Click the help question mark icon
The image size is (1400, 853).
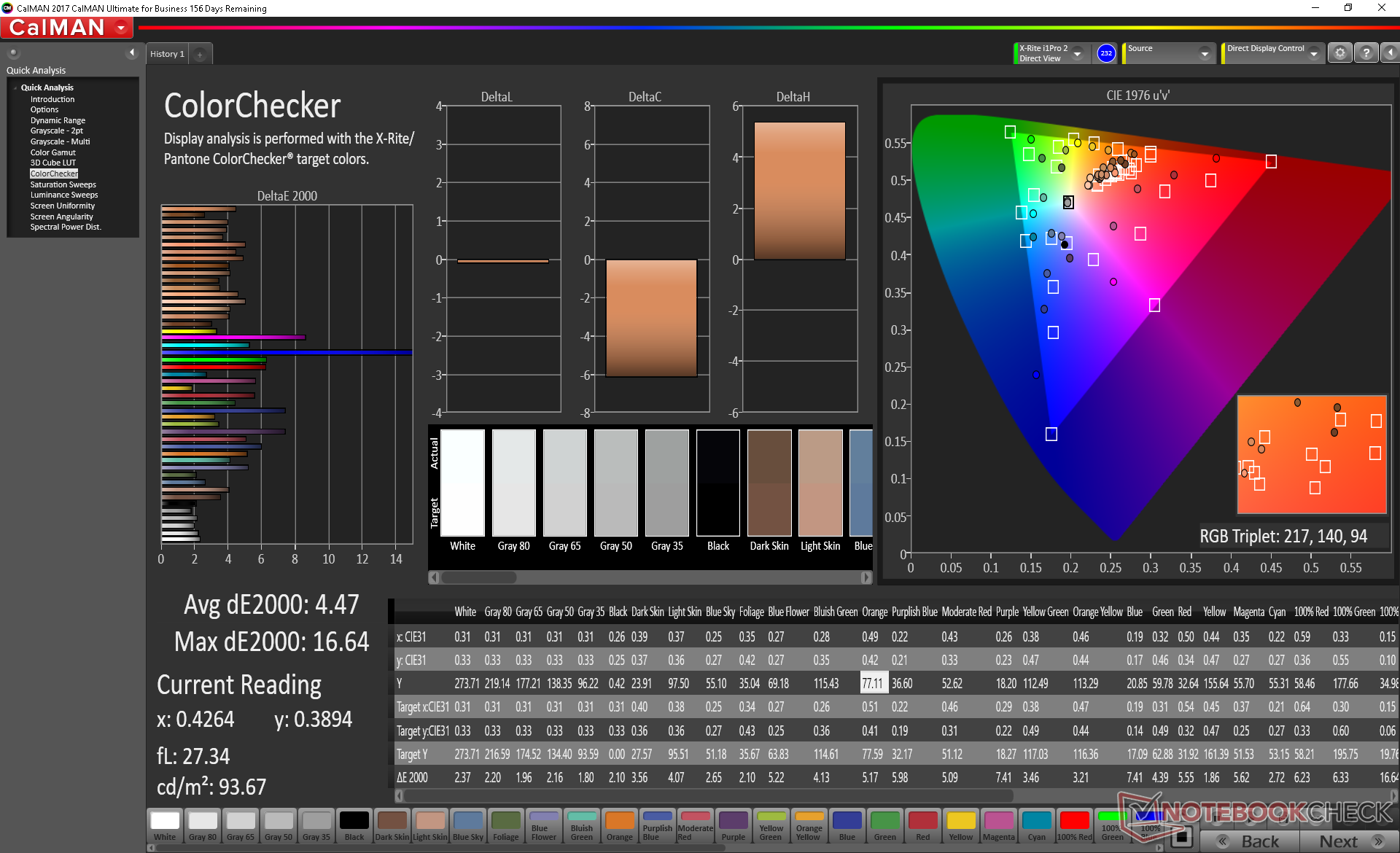click(x=1366, y=53)
